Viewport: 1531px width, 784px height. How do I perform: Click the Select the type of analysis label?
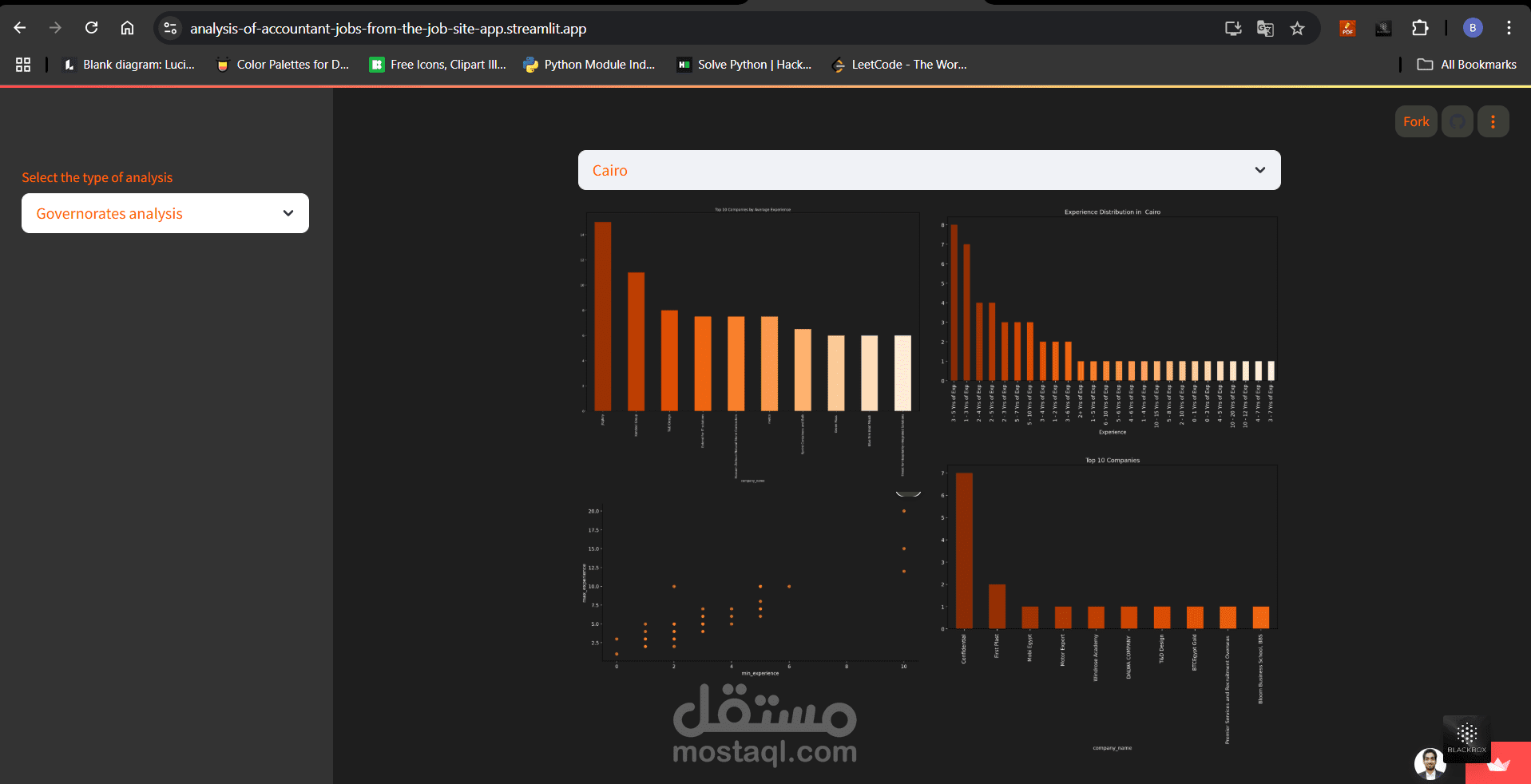[97, 177]
